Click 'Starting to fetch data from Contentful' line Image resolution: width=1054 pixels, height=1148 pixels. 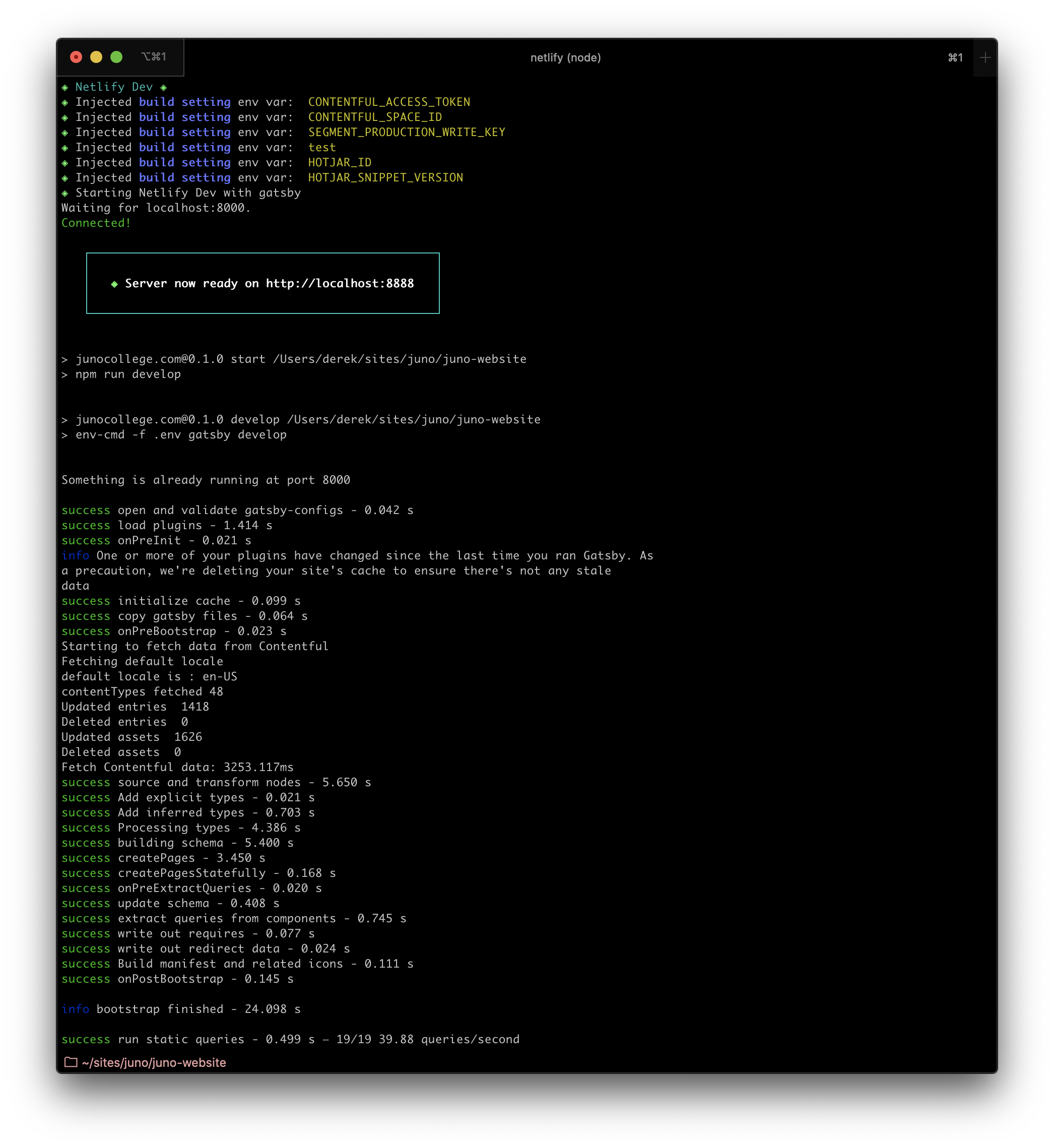195,646
